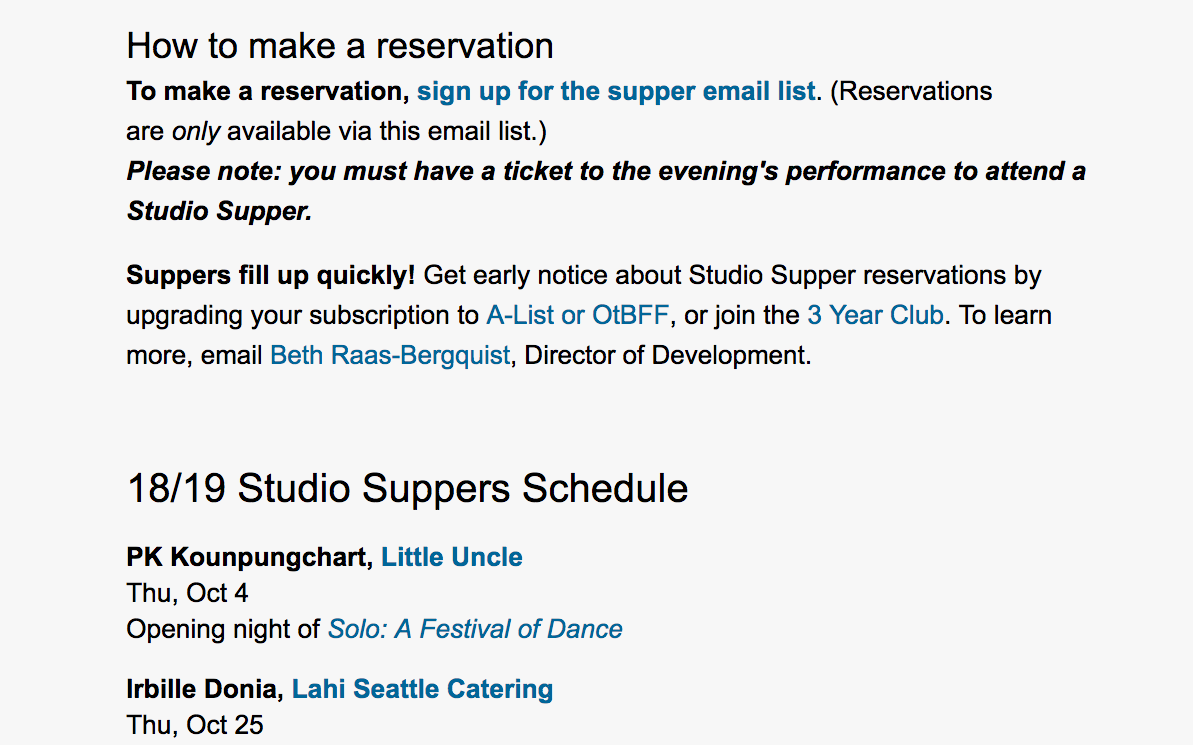Email Beth Raas-Bergquist via her name link

click(x=390, y=355)
